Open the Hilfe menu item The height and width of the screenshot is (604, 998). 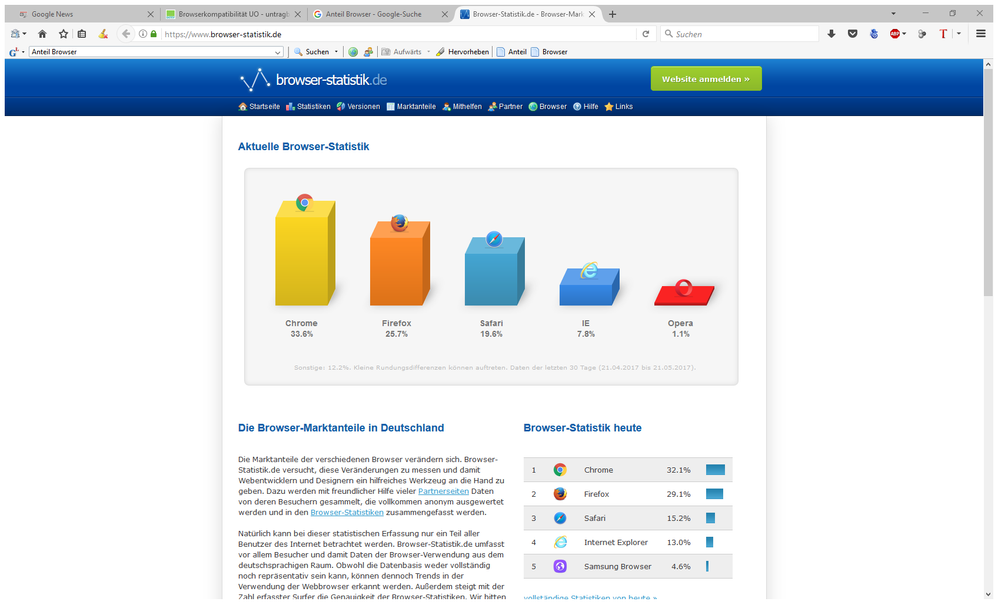coord(586,107)
